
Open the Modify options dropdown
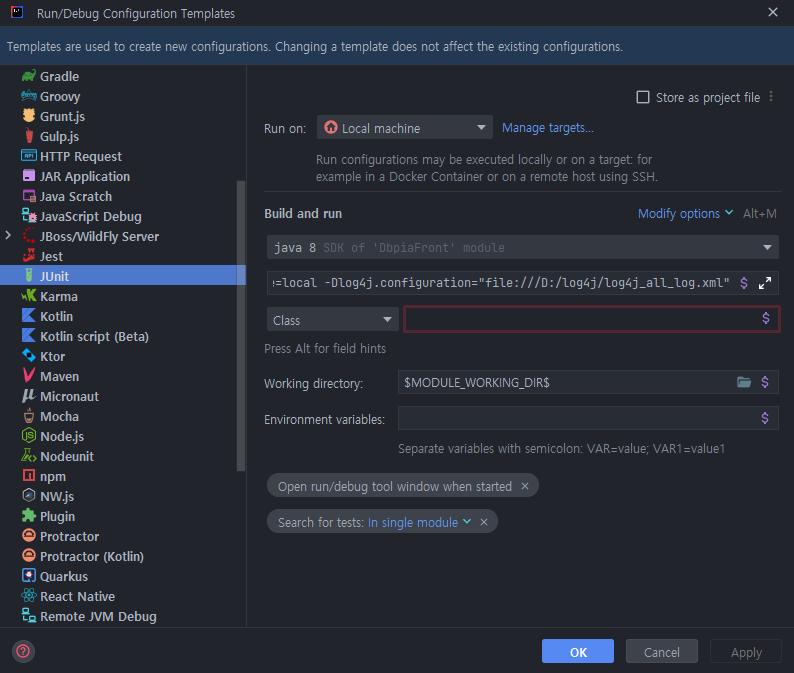pyautogui.click(x=685, y=214)
